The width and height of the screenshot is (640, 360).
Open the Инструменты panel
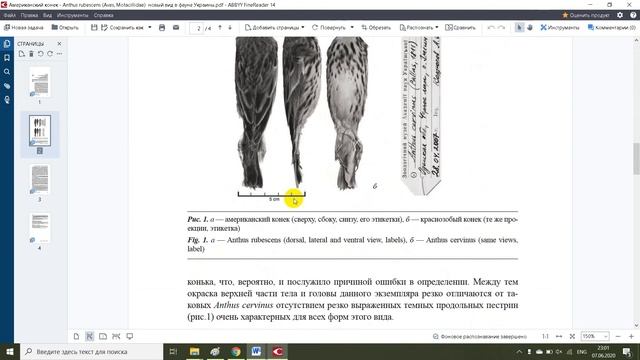560,28
